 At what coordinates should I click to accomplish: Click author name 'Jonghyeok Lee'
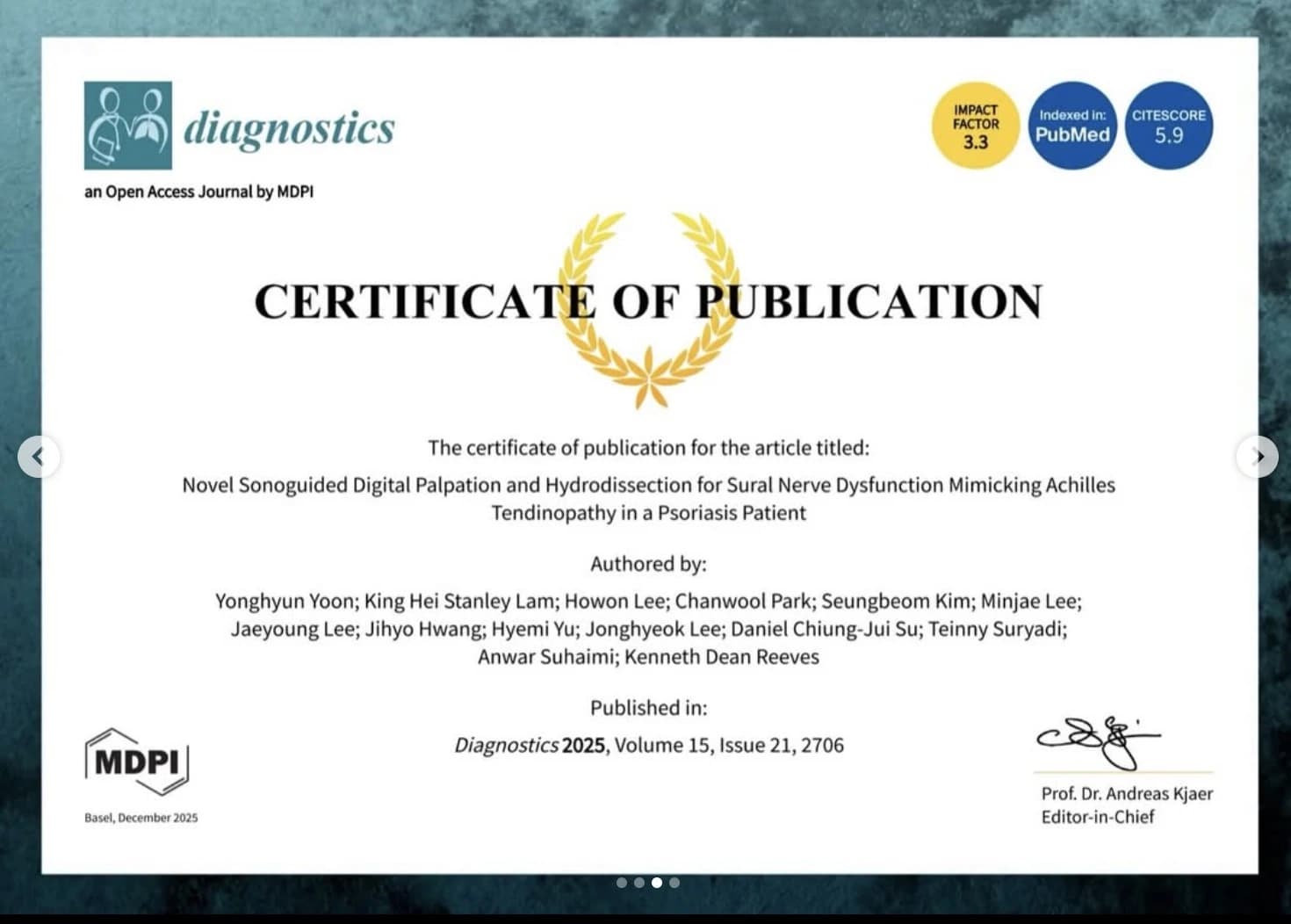pos(653,630)
